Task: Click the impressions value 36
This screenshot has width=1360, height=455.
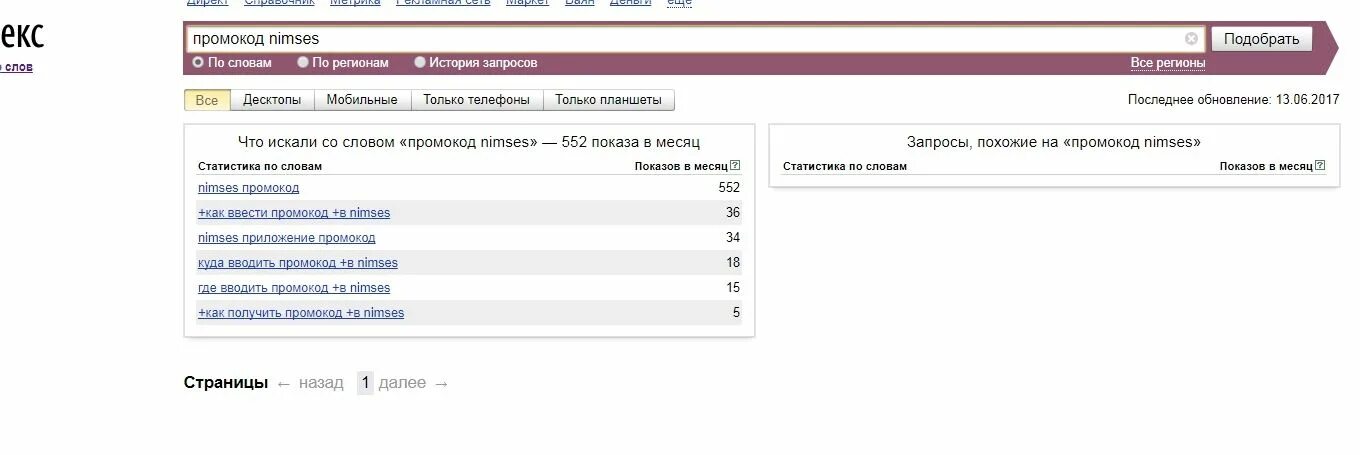Action: (733, 213)
